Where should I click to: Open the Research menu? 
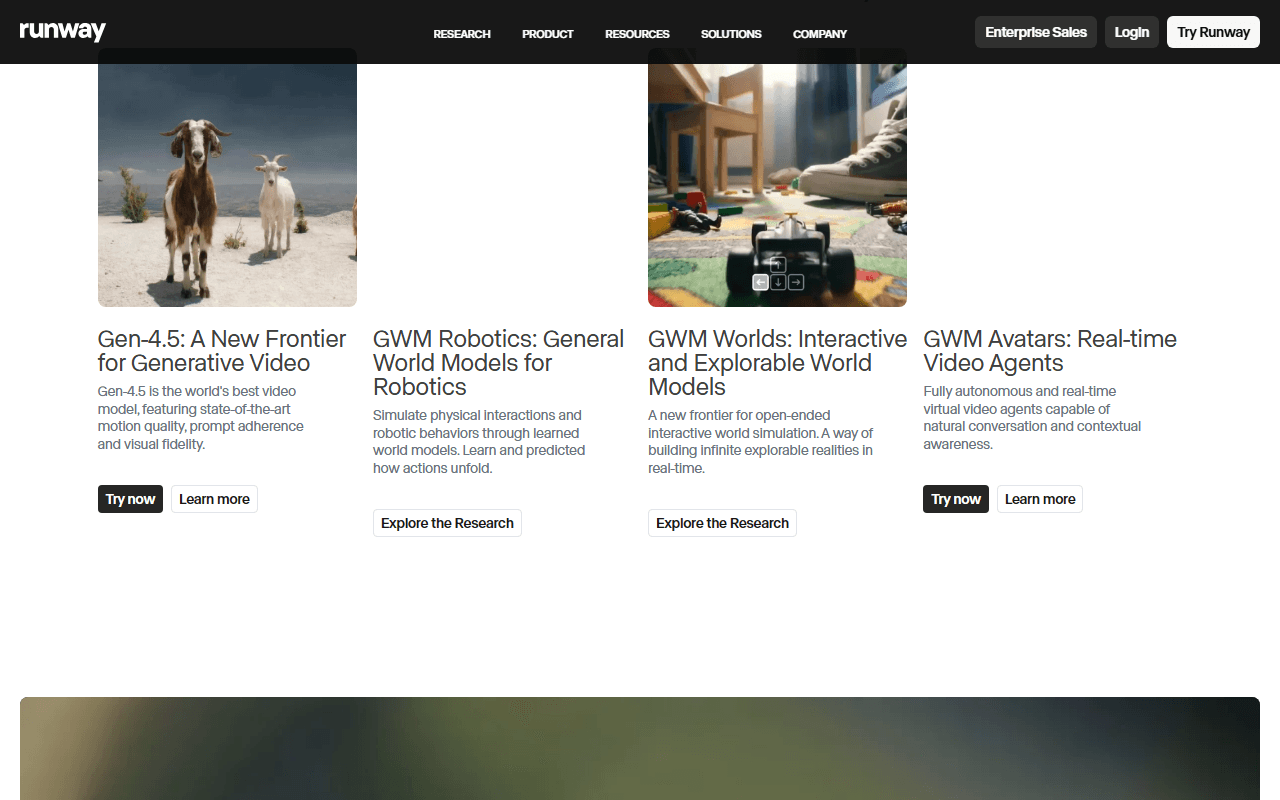click(x=462, y=34)
